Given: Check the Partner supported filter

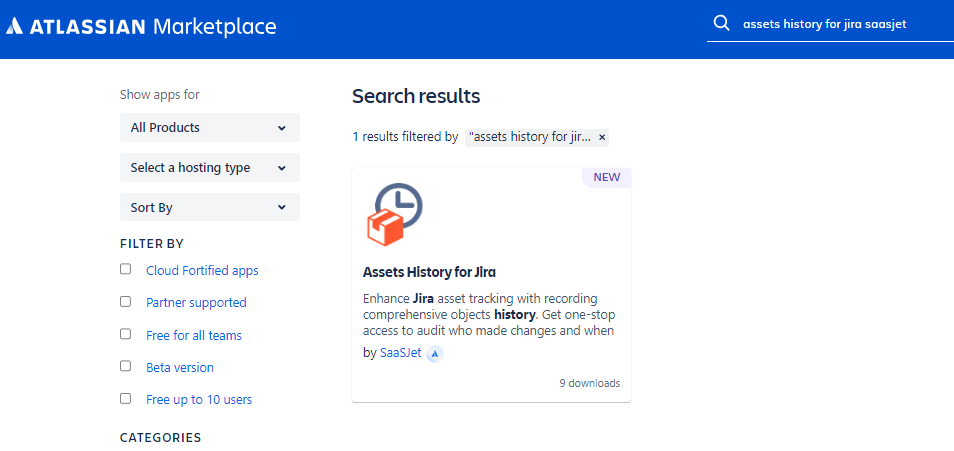Looking at the screenshot, I should tap(126, 301).
